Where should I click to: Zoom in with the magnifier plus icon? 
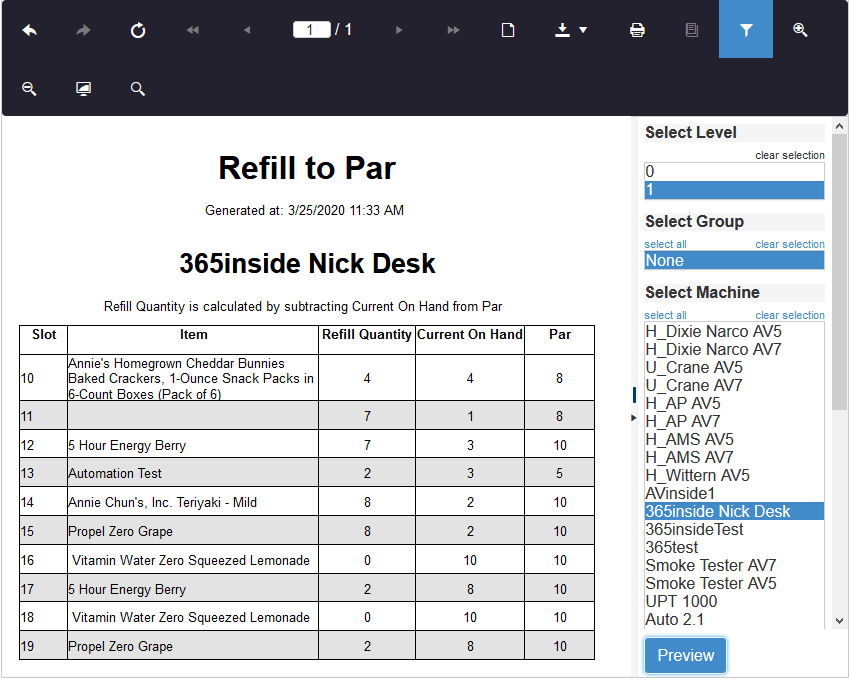800,30
